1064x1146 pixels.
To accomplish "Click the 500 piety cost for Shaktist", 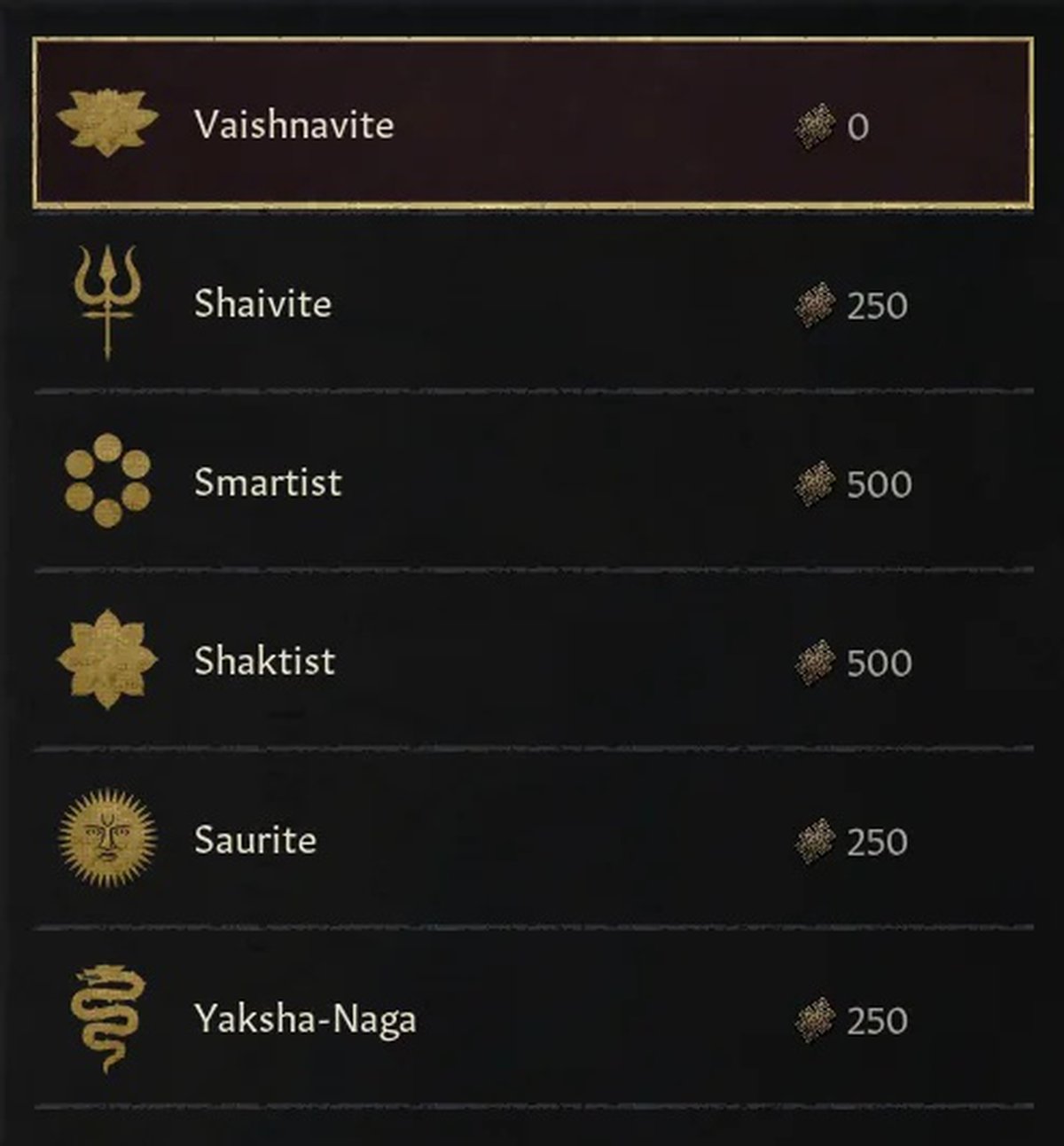I will click(x=879, y=663).
